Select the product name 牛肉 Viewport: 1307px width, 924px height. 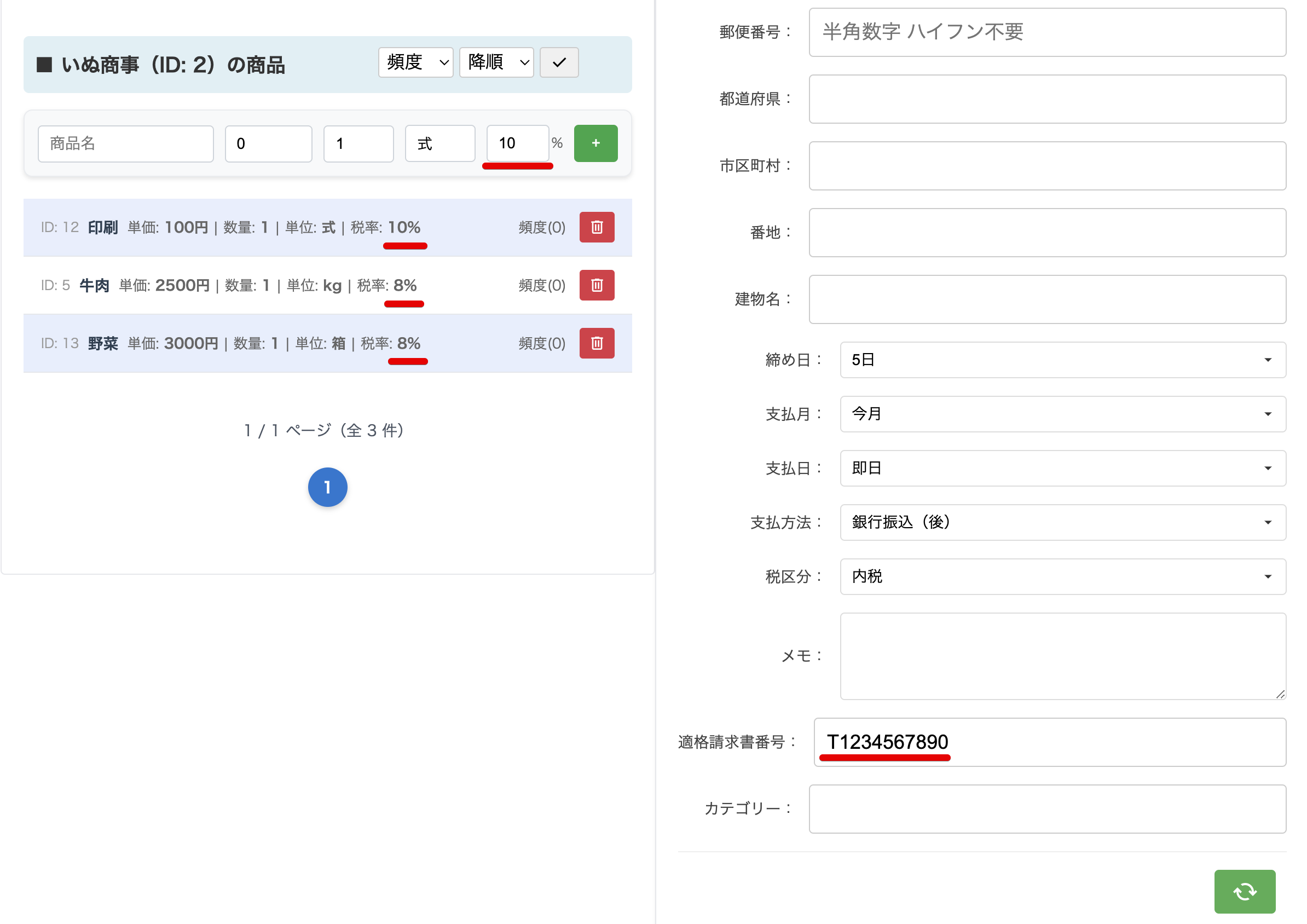coord(95,286)
